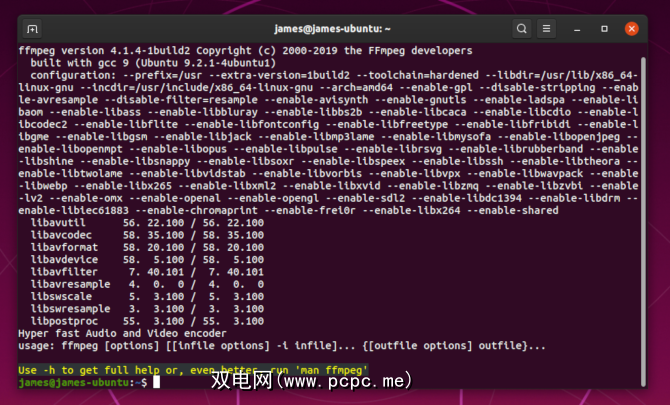
Task: Close the terminal window
Action: coord(632,29)
